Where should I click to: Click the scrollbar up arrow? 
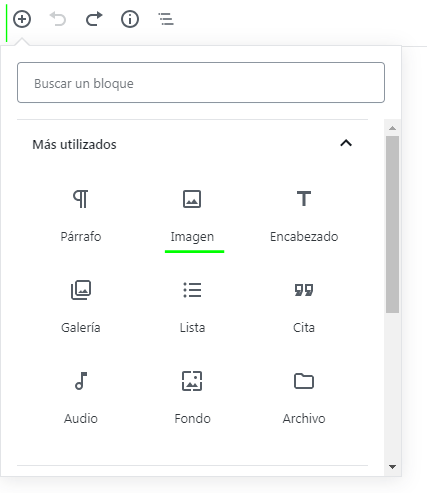point(393,128)
